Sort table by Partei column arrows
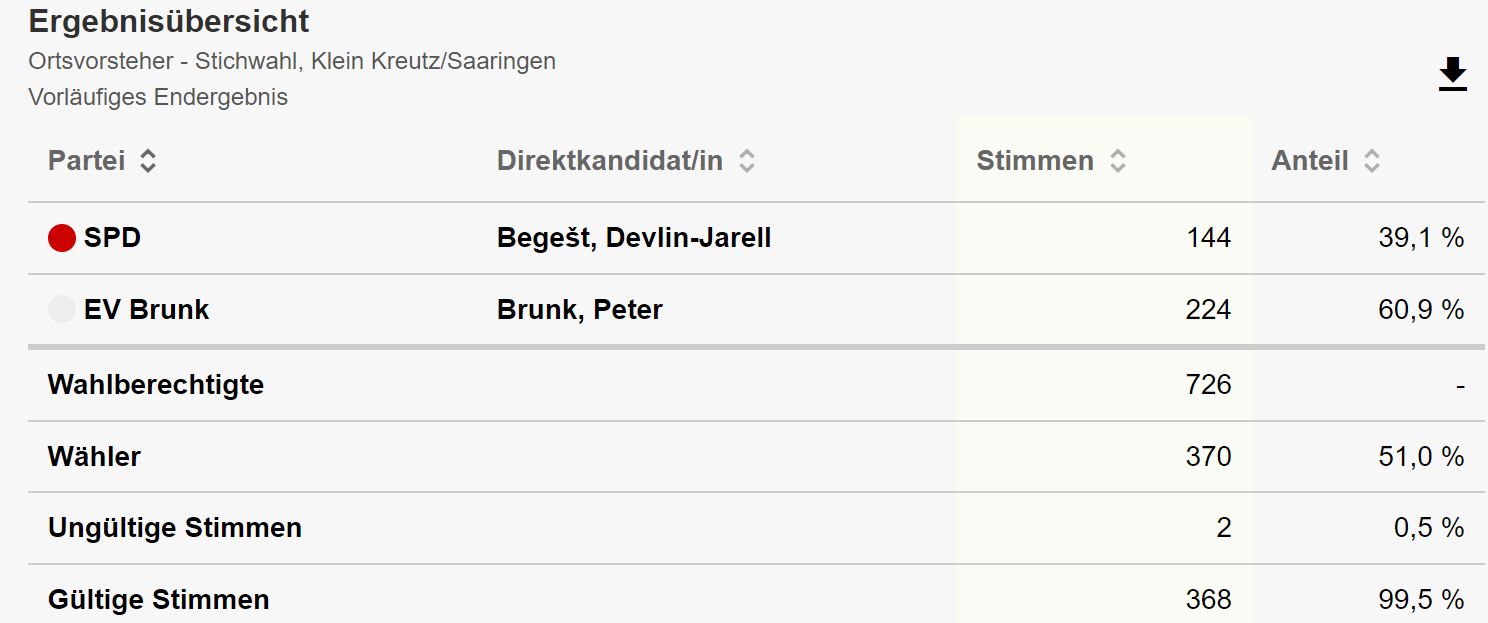 [x=148, y=161]
